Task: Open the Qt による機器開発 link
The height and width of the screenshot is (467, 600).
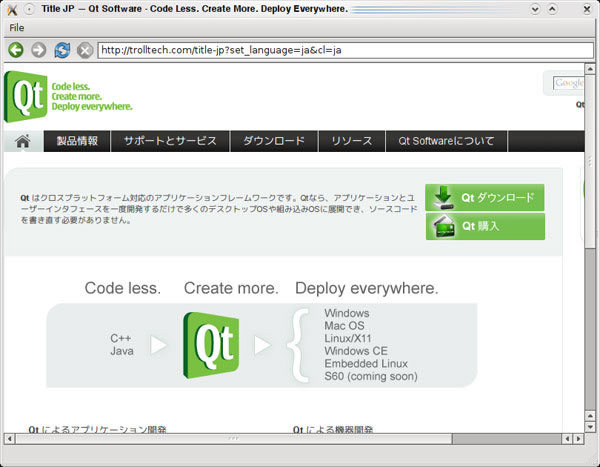Action: coord(333,429)
